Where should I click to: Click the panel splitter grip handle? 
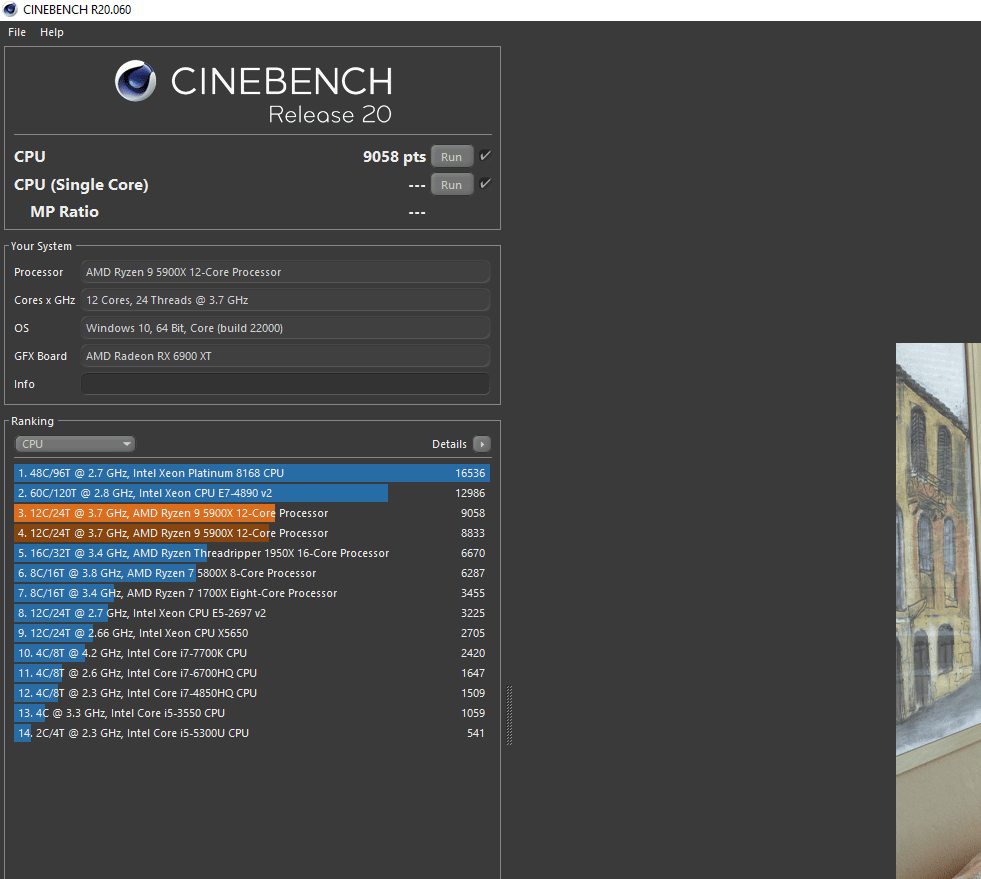coord(509,715)
